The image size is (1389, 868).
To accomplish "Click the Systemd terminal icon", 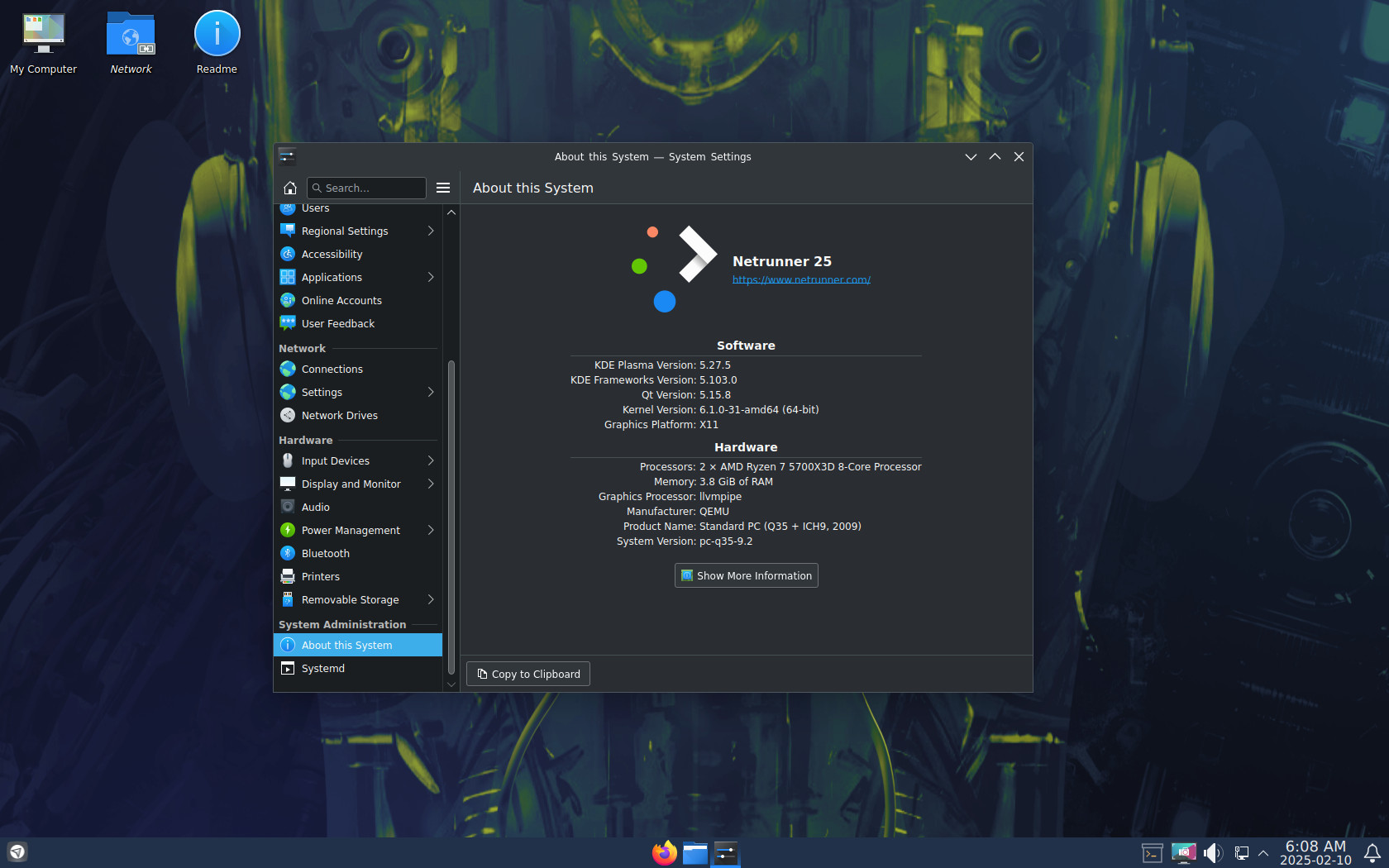I will click(x=288, y=668).
